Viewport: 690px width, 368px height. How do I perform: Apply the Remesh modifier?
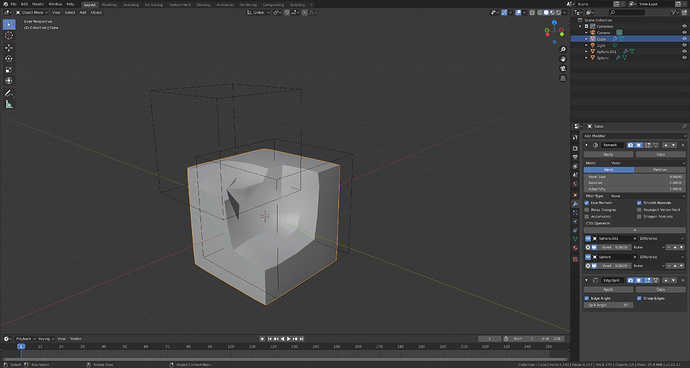(609, 155)
